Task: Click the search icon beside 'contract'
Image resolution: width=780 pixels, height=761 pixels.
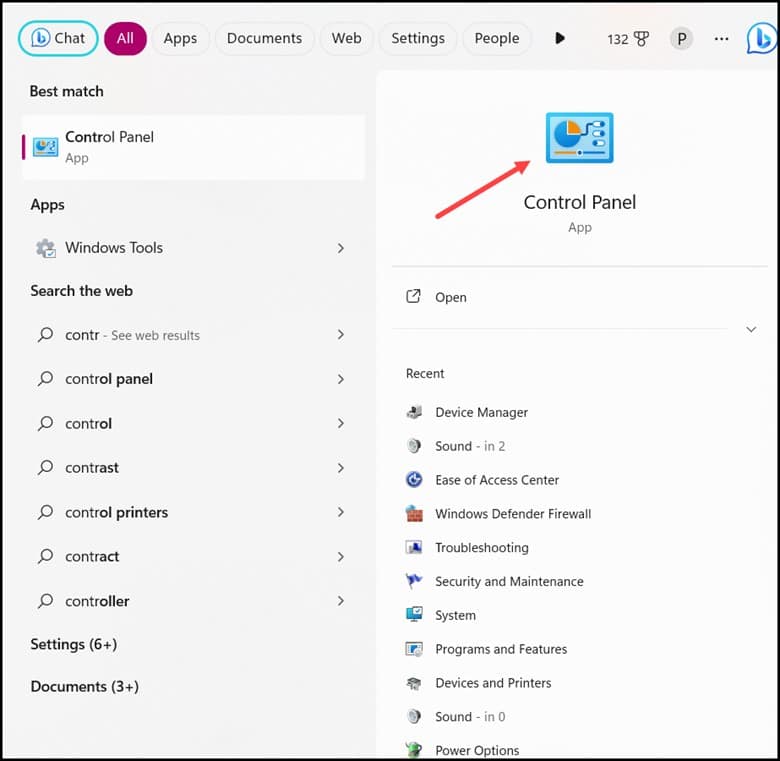Action: pyautogui.click(x=45, y=556)
